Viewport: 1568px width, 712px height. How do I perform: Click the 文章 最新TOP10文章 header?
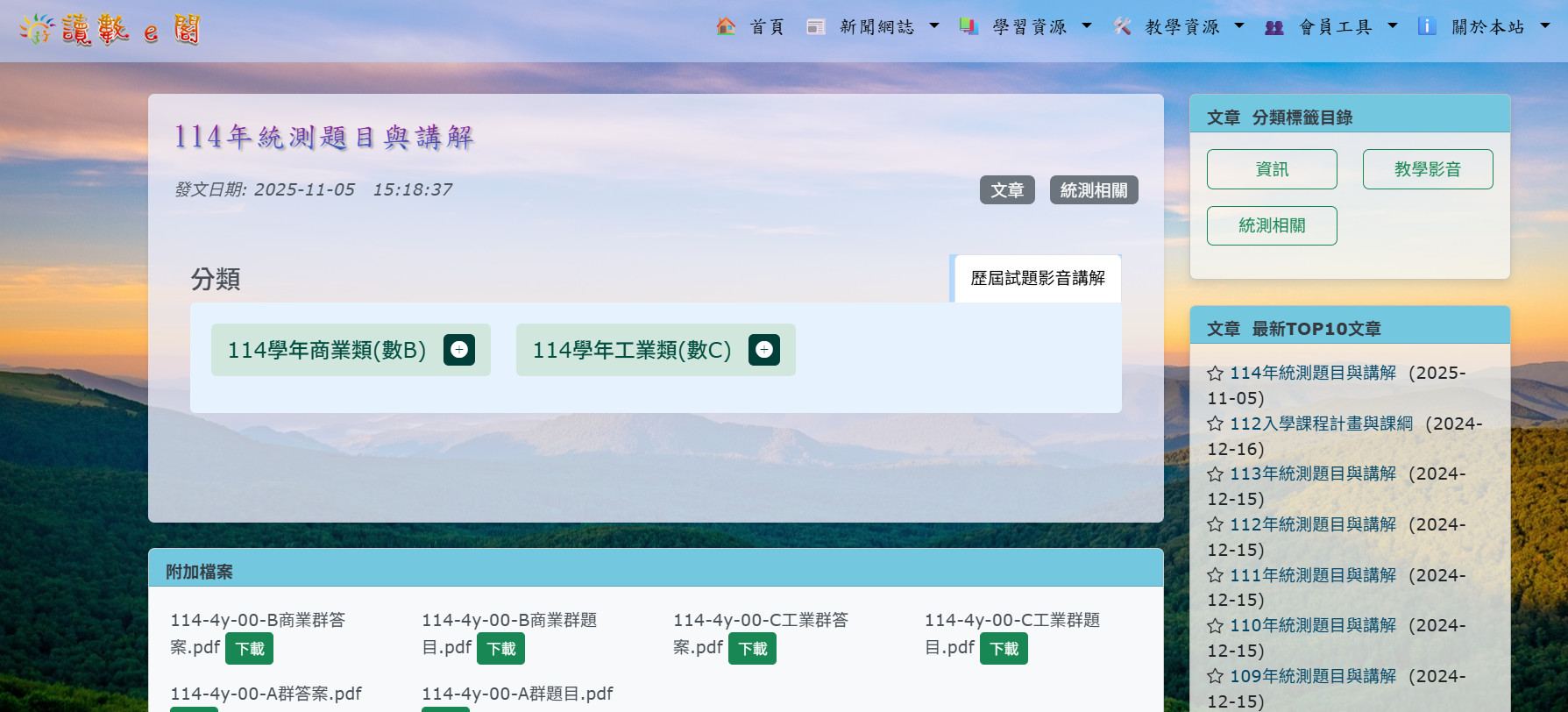[x=1350, y=325]
